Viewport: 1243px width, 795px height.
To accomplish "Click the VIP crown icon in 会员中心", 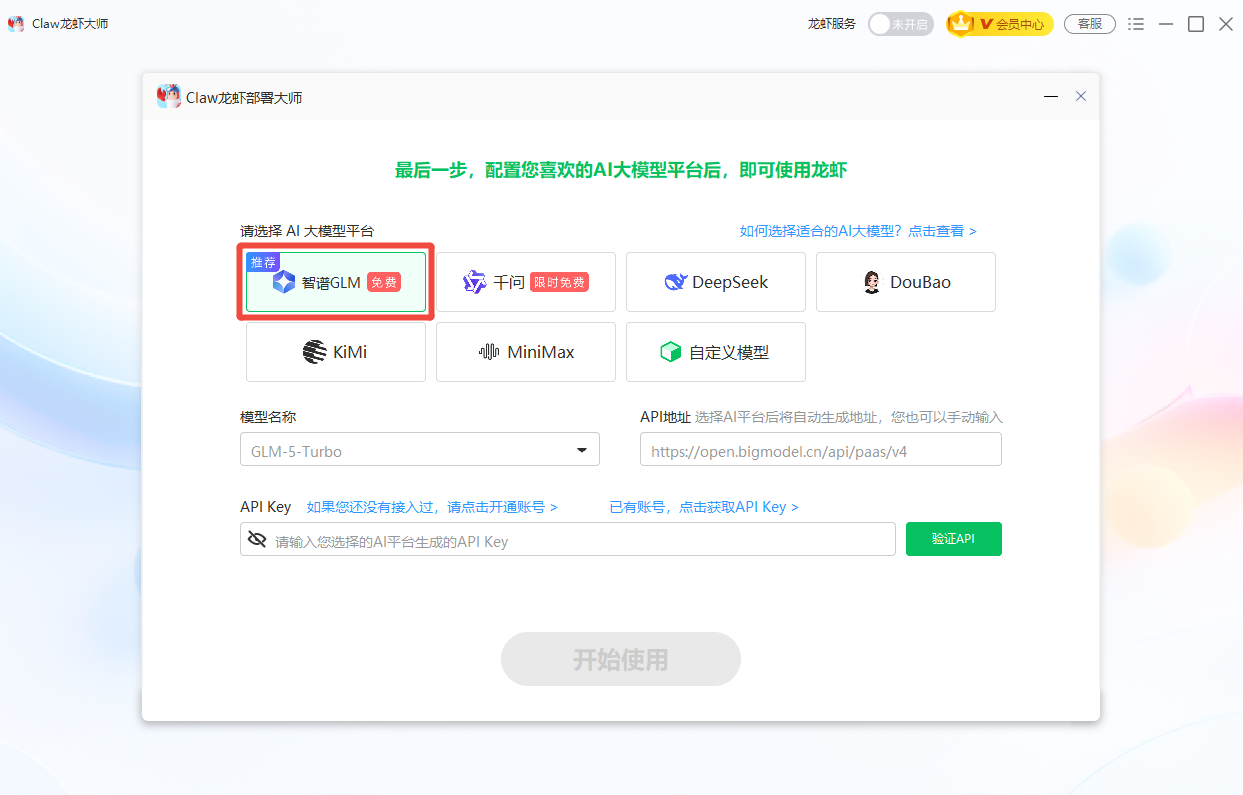I will (x=960, y=23).
